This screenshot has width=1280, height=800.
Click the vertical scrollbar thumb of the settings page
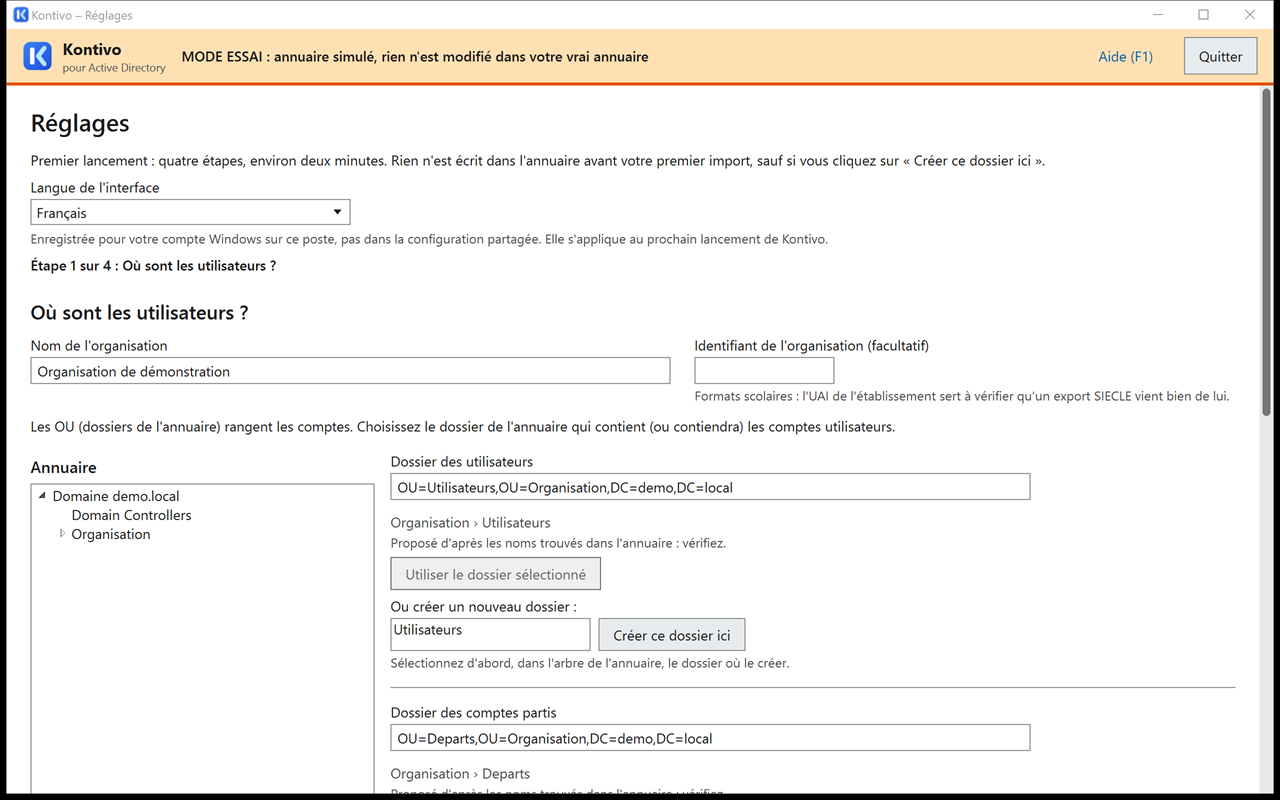tap(1266, 250)
